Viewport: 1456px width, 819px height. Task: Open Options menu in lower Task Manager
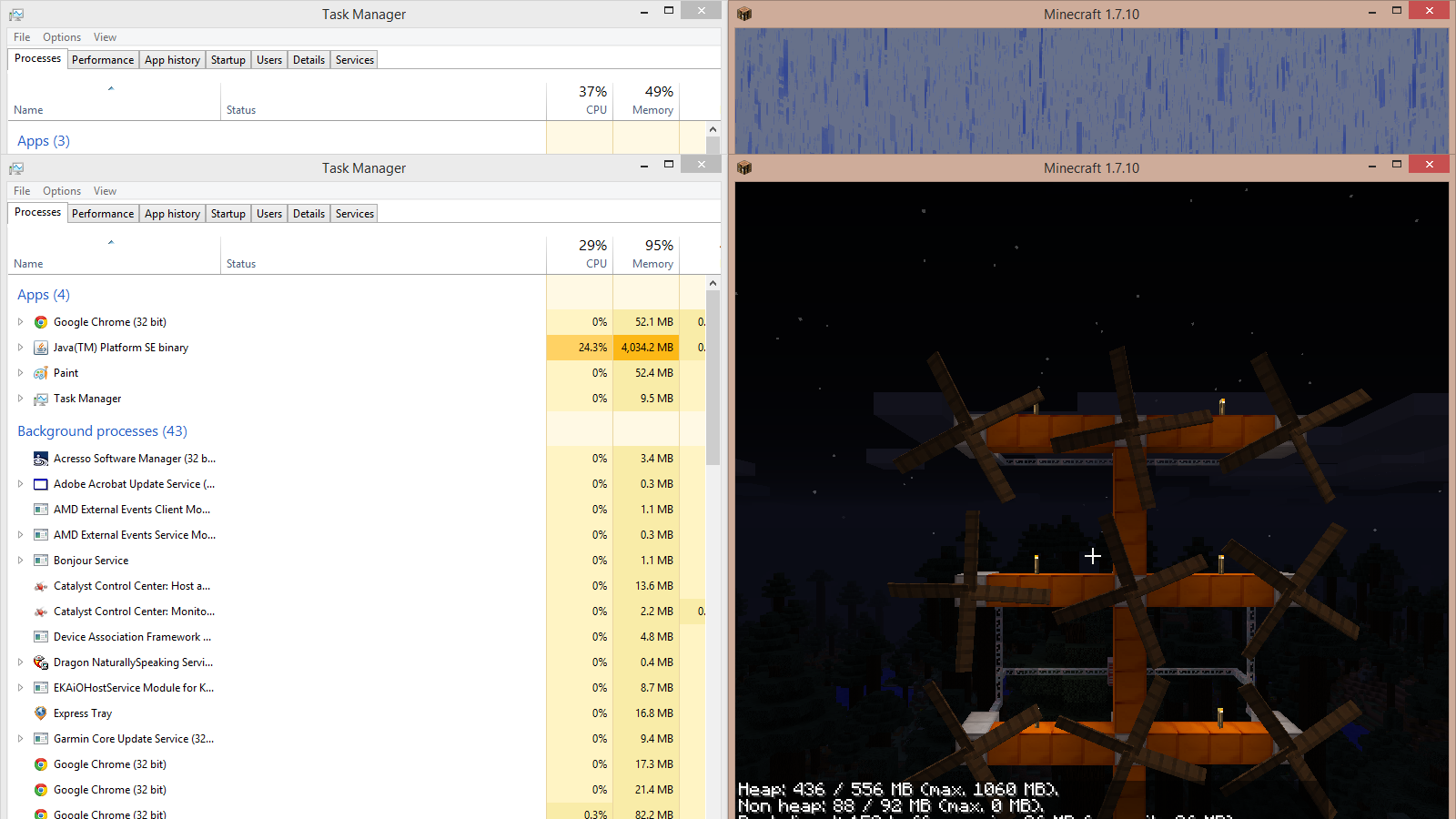point(62,191)
